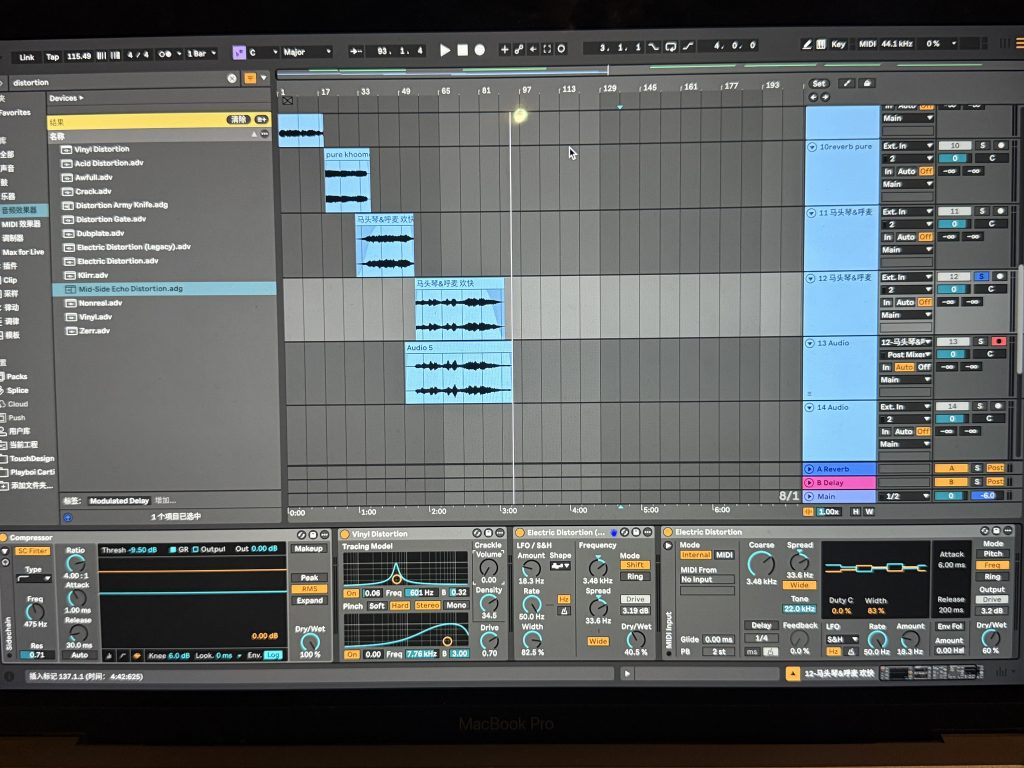Click the arrangement Record button

pos(480,50)
